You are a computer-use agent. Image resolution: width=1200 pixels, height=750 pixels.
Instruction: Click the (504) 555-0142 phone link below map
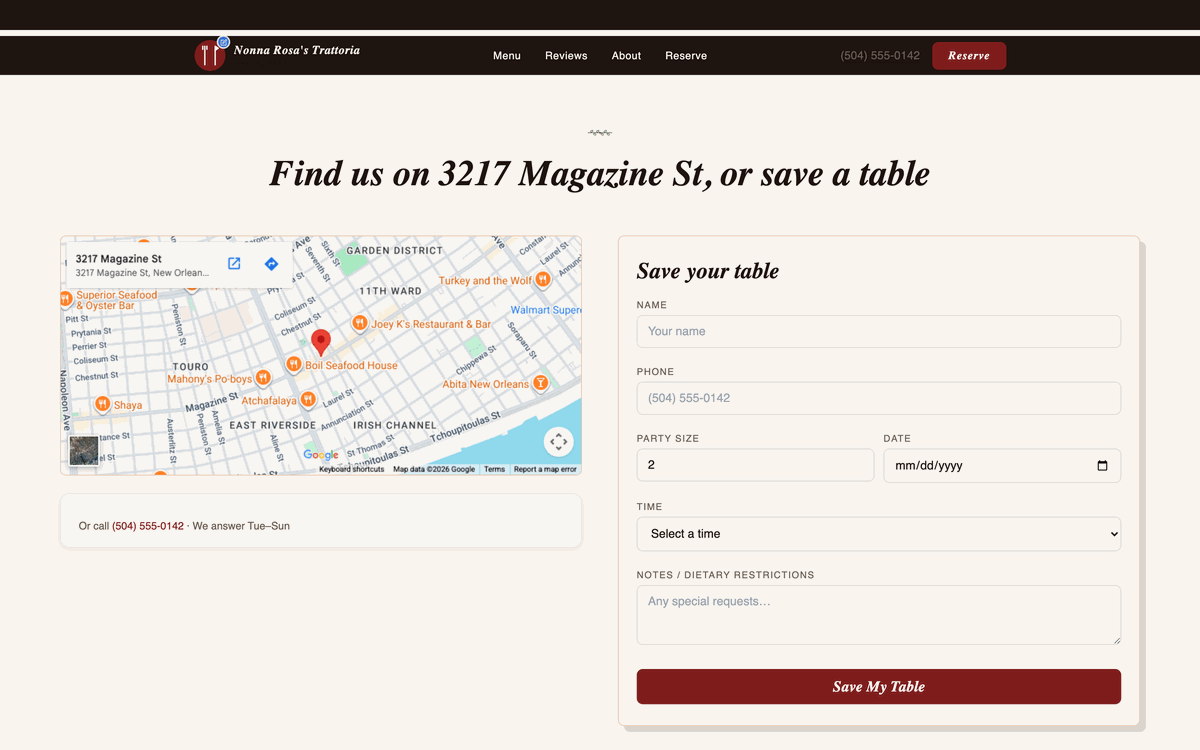[148, 526]
